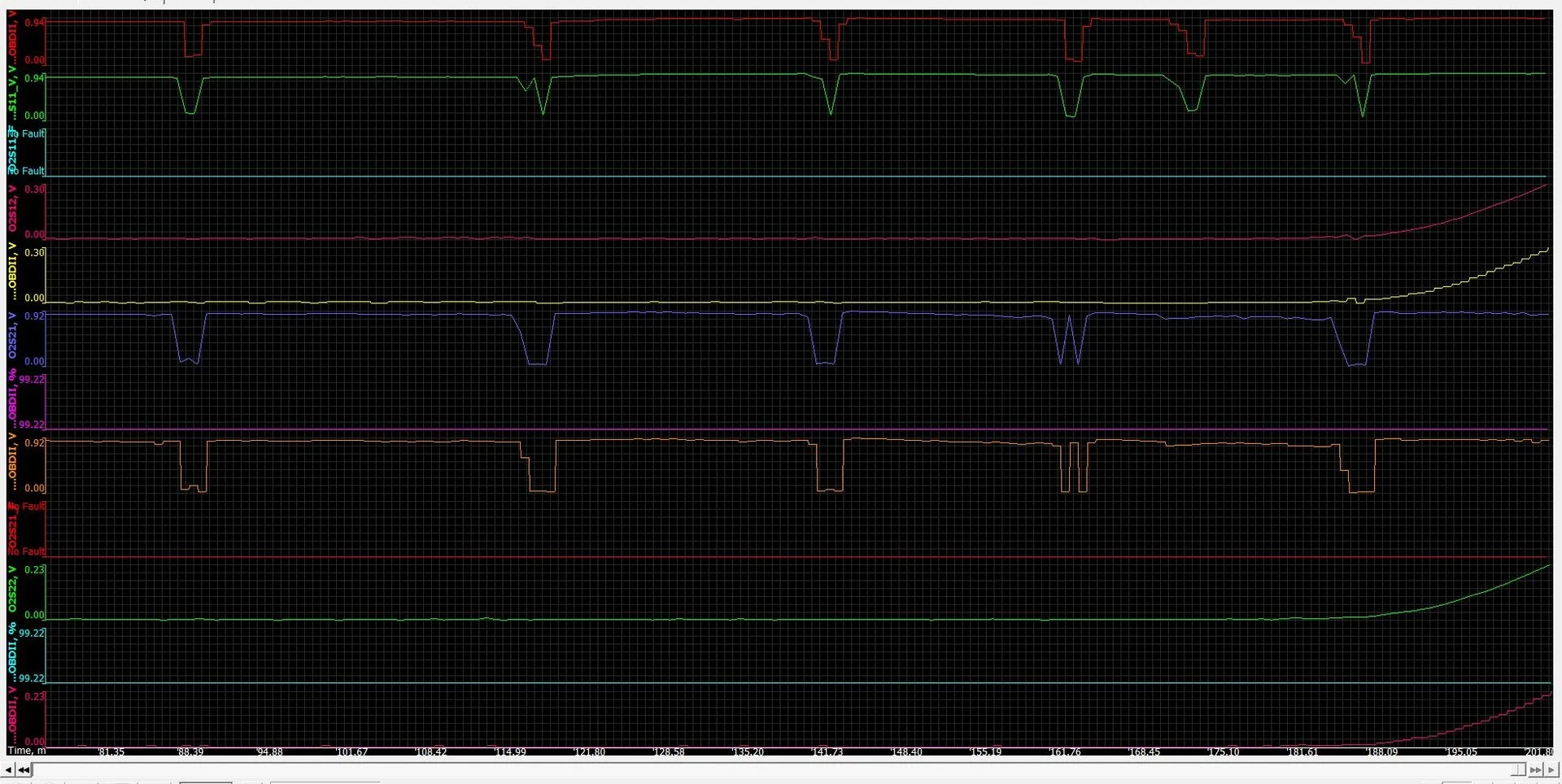
Task: Click the 155.19 time tick label
Action: [x=984, y=752]
